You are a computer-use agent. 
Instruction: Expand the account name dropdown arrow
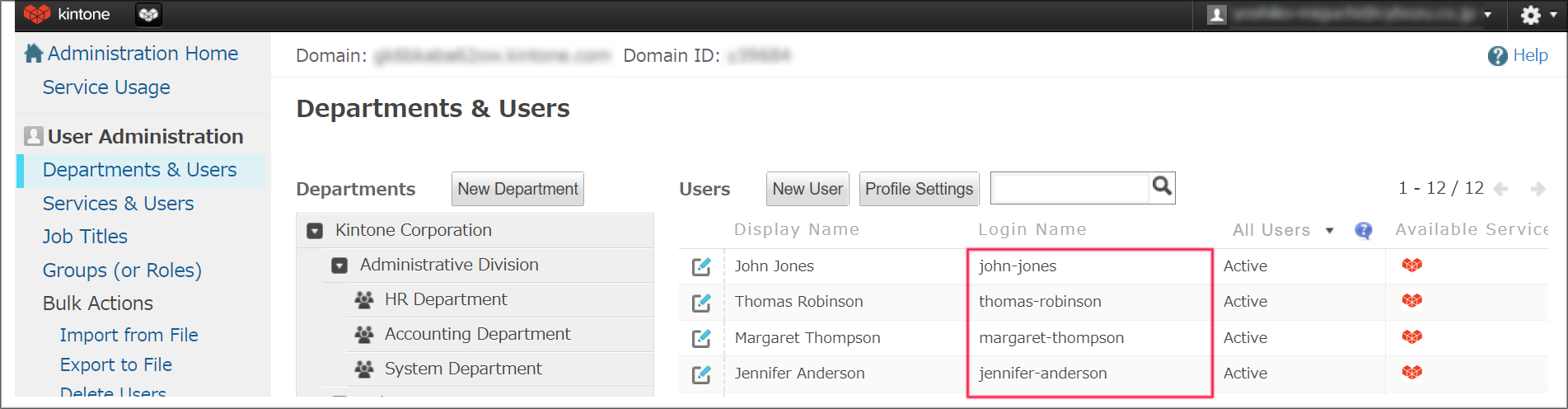[1487, 15]
